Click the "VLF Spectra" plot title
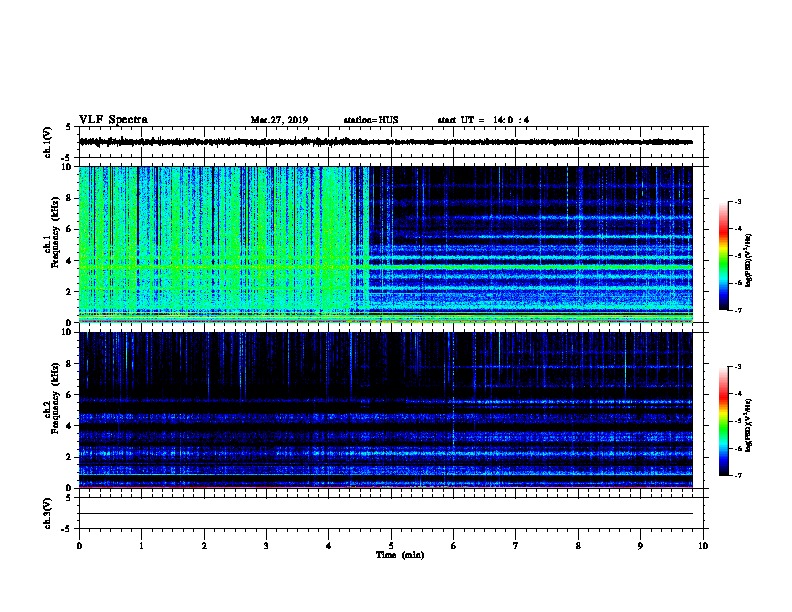This screenshot has width=792, height=612. pos(113,120)
